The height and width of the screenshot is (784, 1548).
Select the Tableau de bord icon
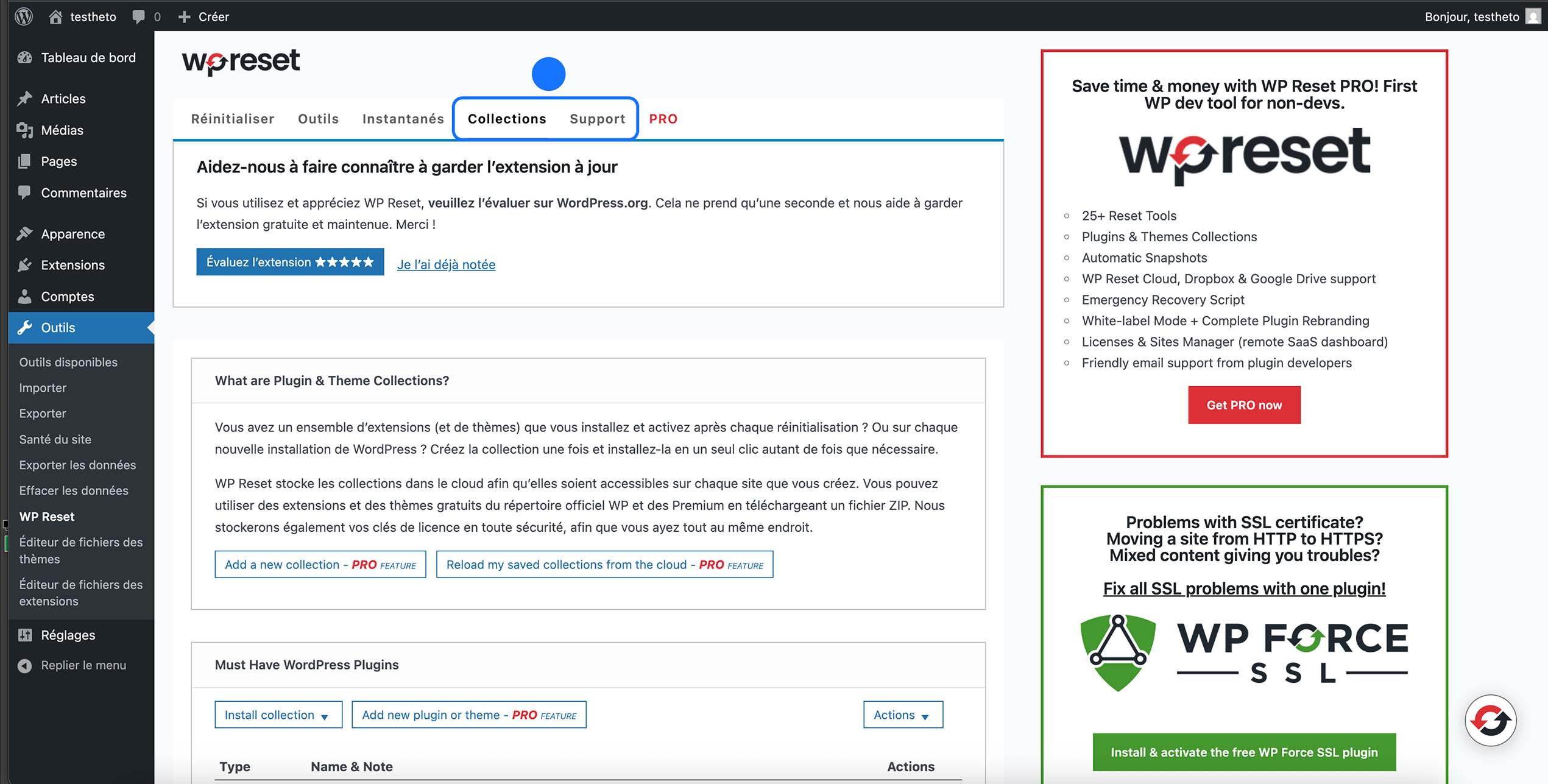pyautogui.click(x=24, y=57)
